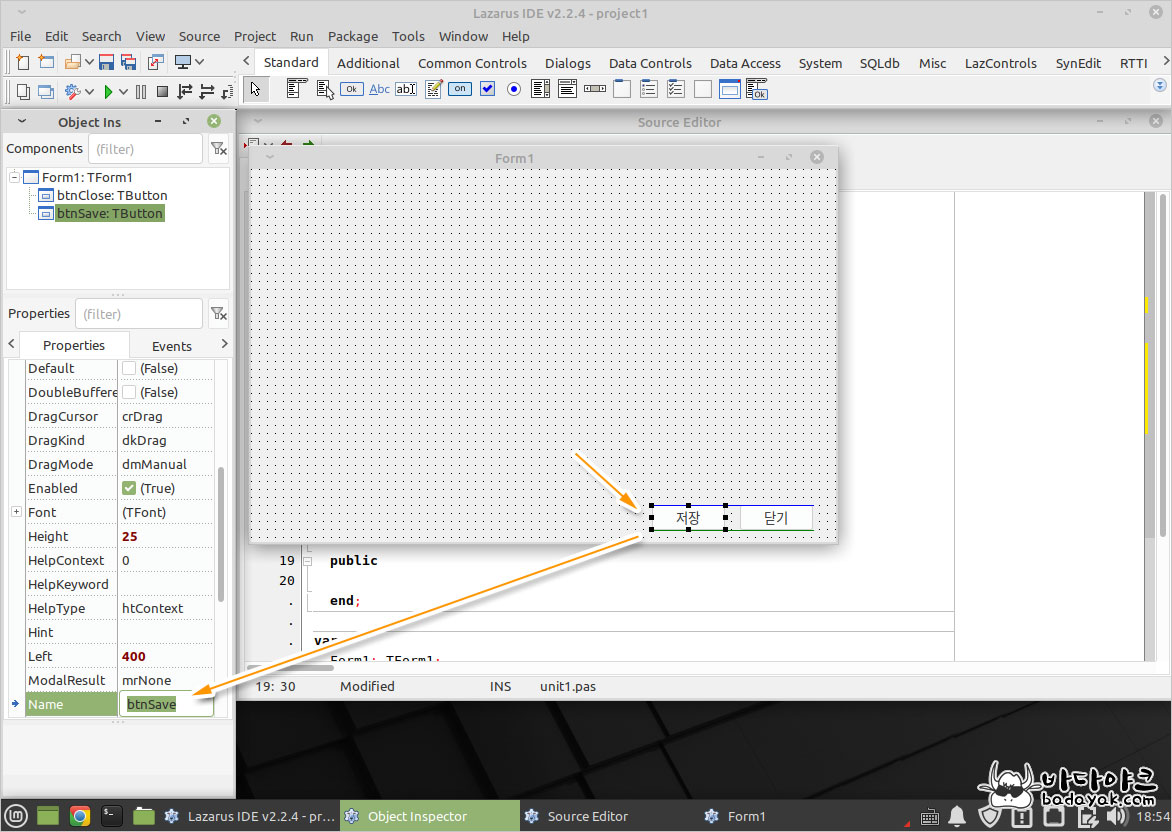The height and width of the screenshot is (832, 1172).
Task: Open the Project menu
Action: pos(255,36)
